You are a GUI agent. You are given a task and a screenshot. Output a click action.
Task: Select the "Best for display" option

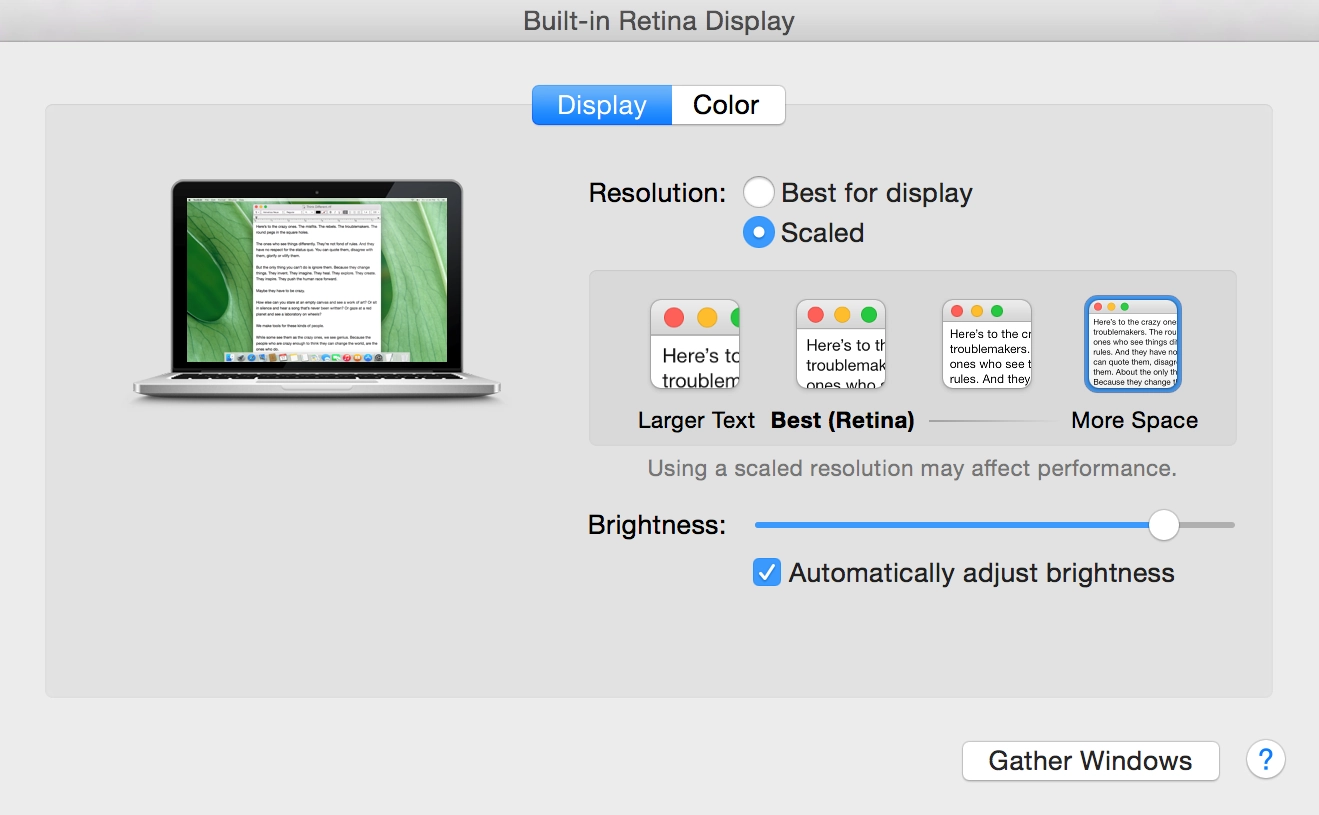tap(758, 192)
